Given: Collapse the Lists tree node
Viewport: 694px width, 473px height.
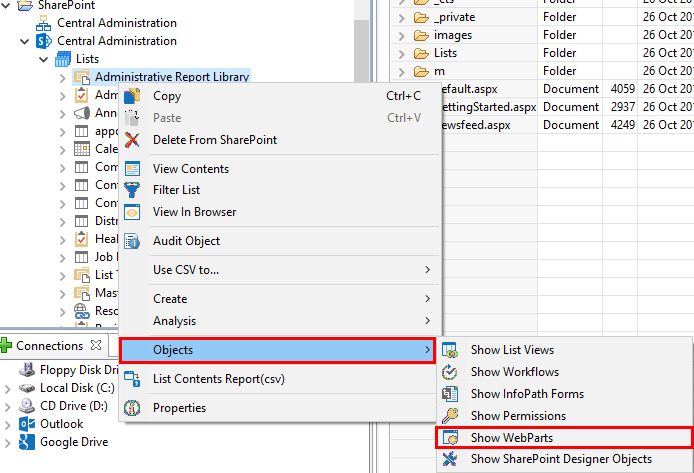Looking at the screenshot, I should pyautogui.click(x=44, y=59).
